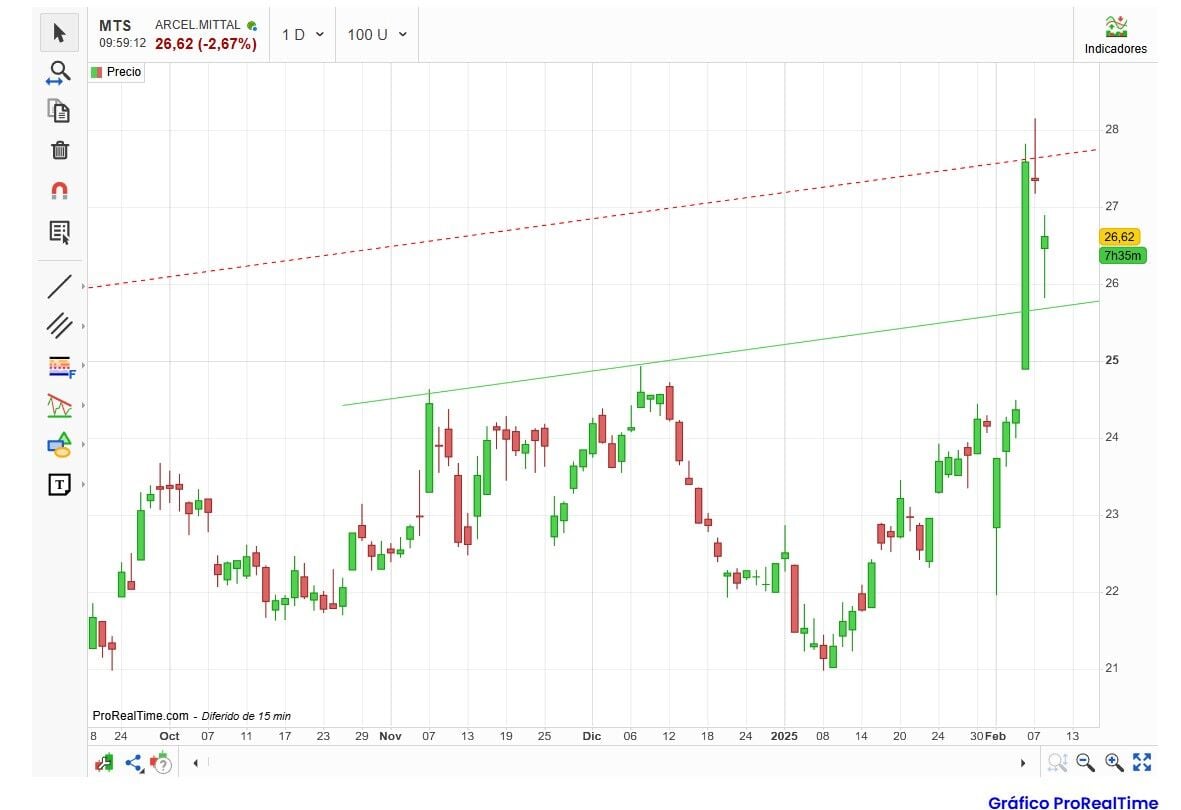
Task: Click the bold 25 price axis label
Action: [x=1112, y=360]
